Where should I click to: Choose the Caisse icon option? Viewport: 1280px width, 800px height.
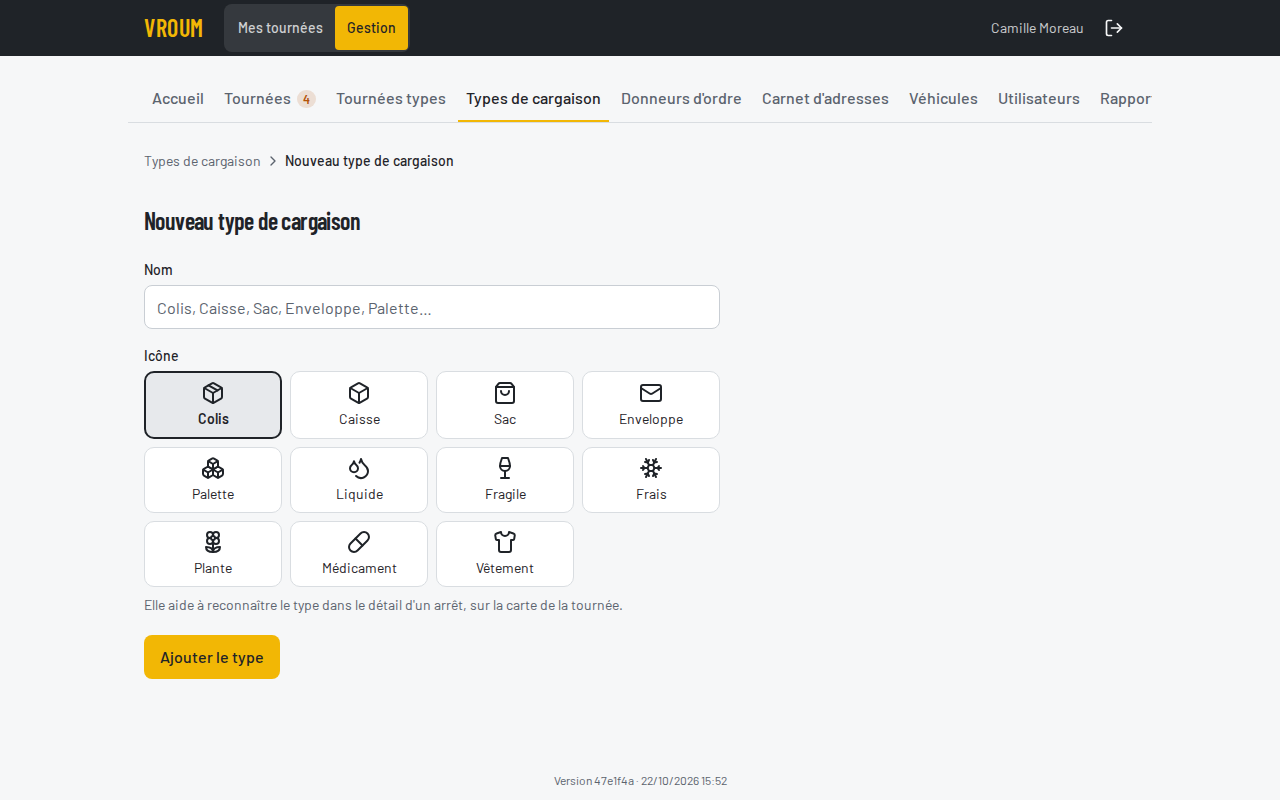click(x=359, y=405)
